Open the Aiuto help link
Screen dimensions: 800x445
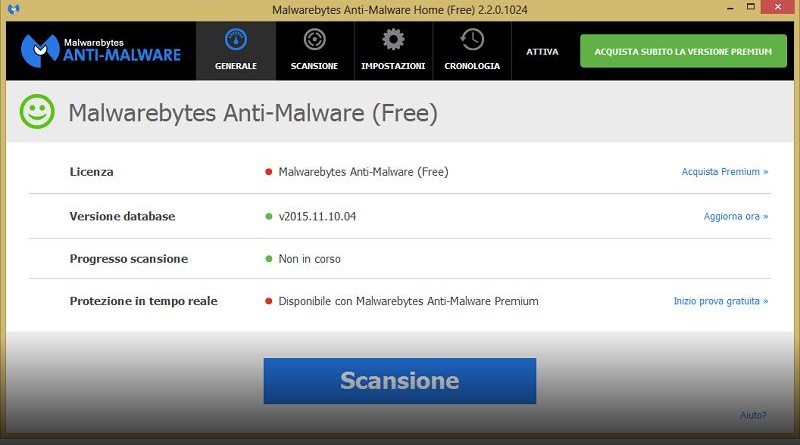[x=753, y=415]
